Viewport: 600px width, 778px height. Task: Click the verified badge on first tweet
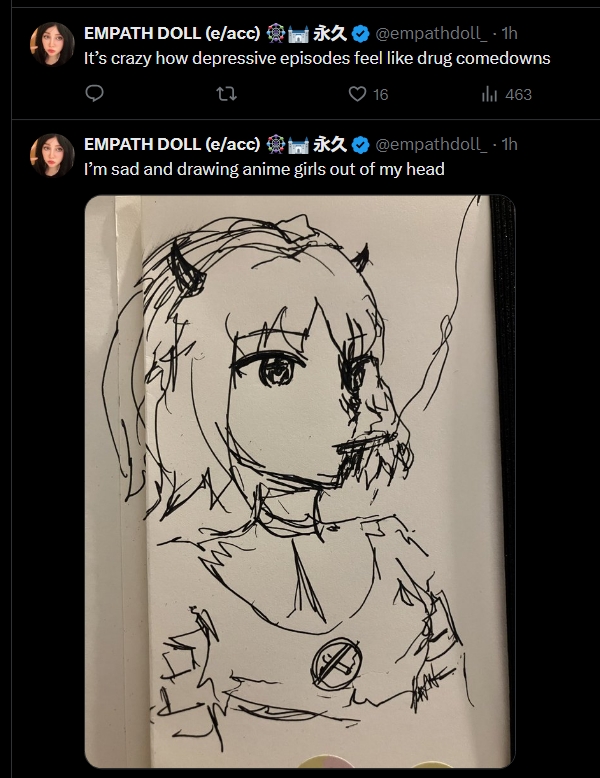[x=361, y=34]
